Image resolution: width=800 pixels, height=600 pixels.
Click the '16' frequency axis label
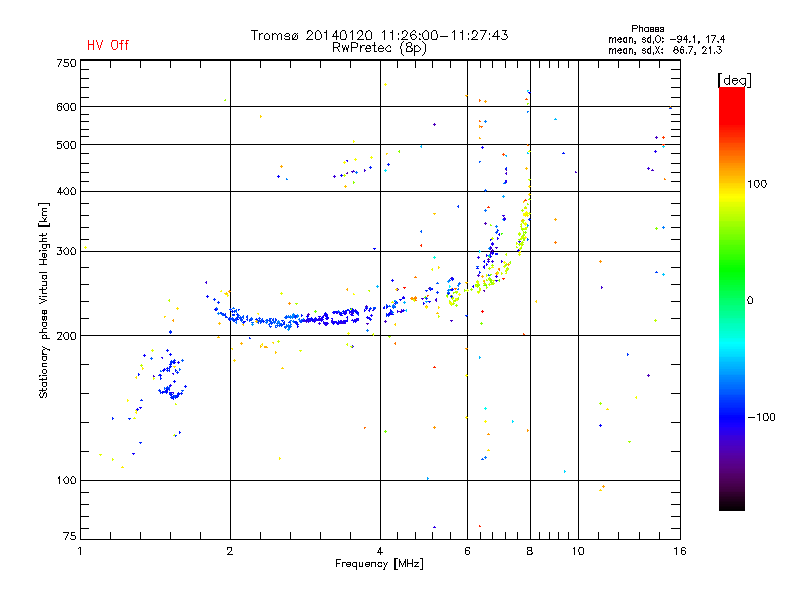click(x=680, y=551)
